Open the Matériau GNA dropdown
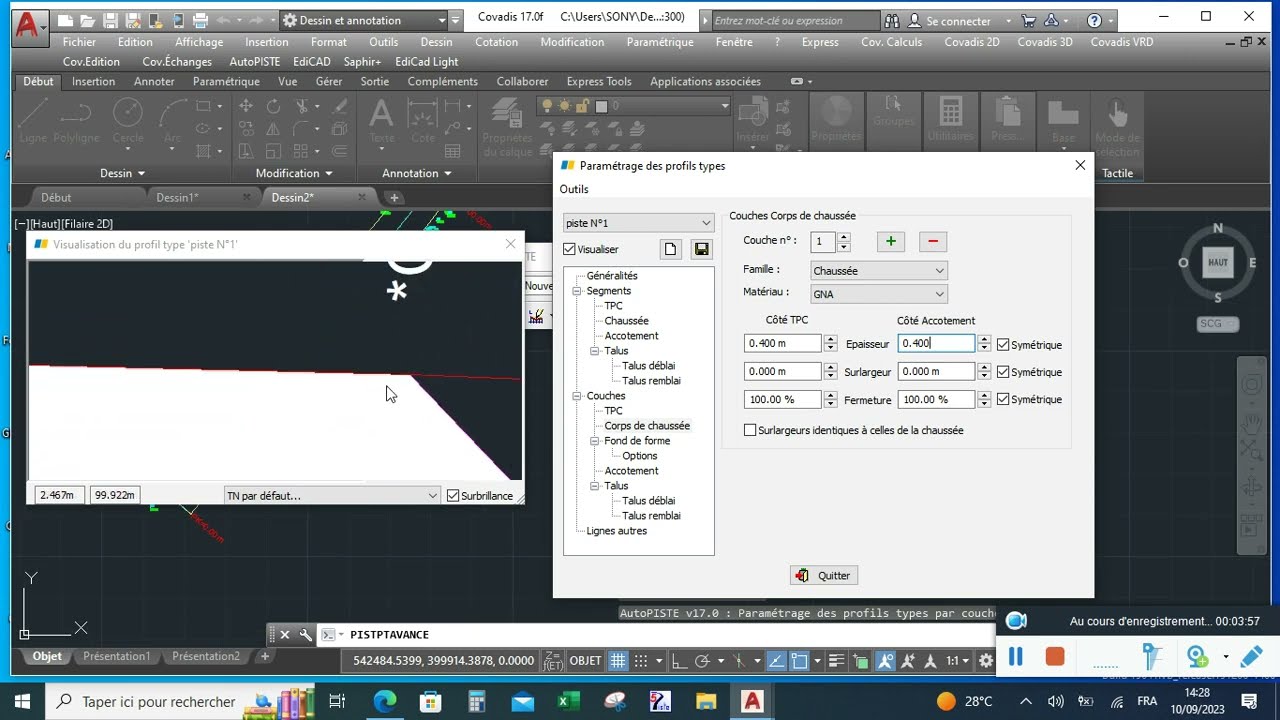This screenshot has width=1280, height=720. 878,294
